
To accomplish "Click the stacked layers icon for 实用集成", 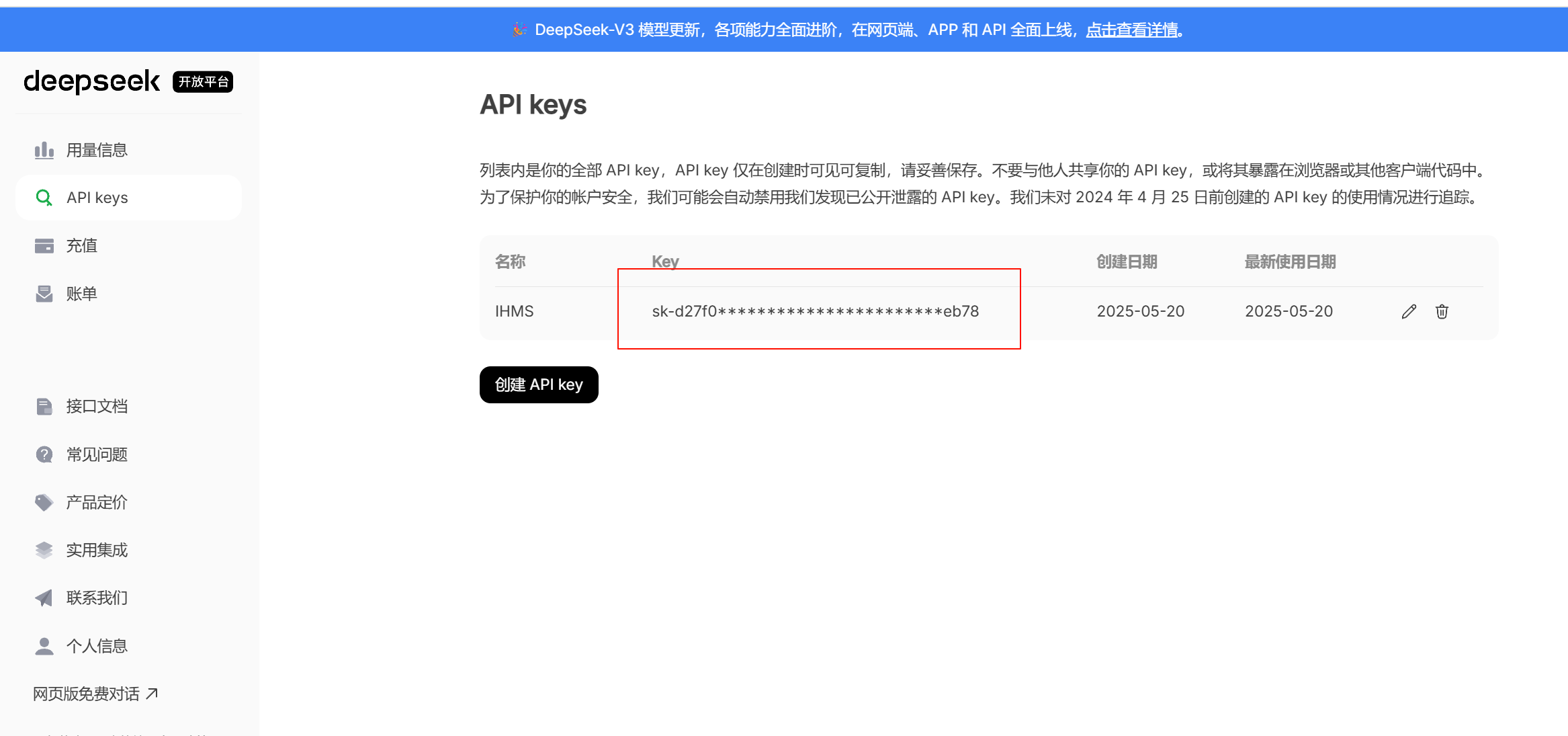I will [44, 550].
